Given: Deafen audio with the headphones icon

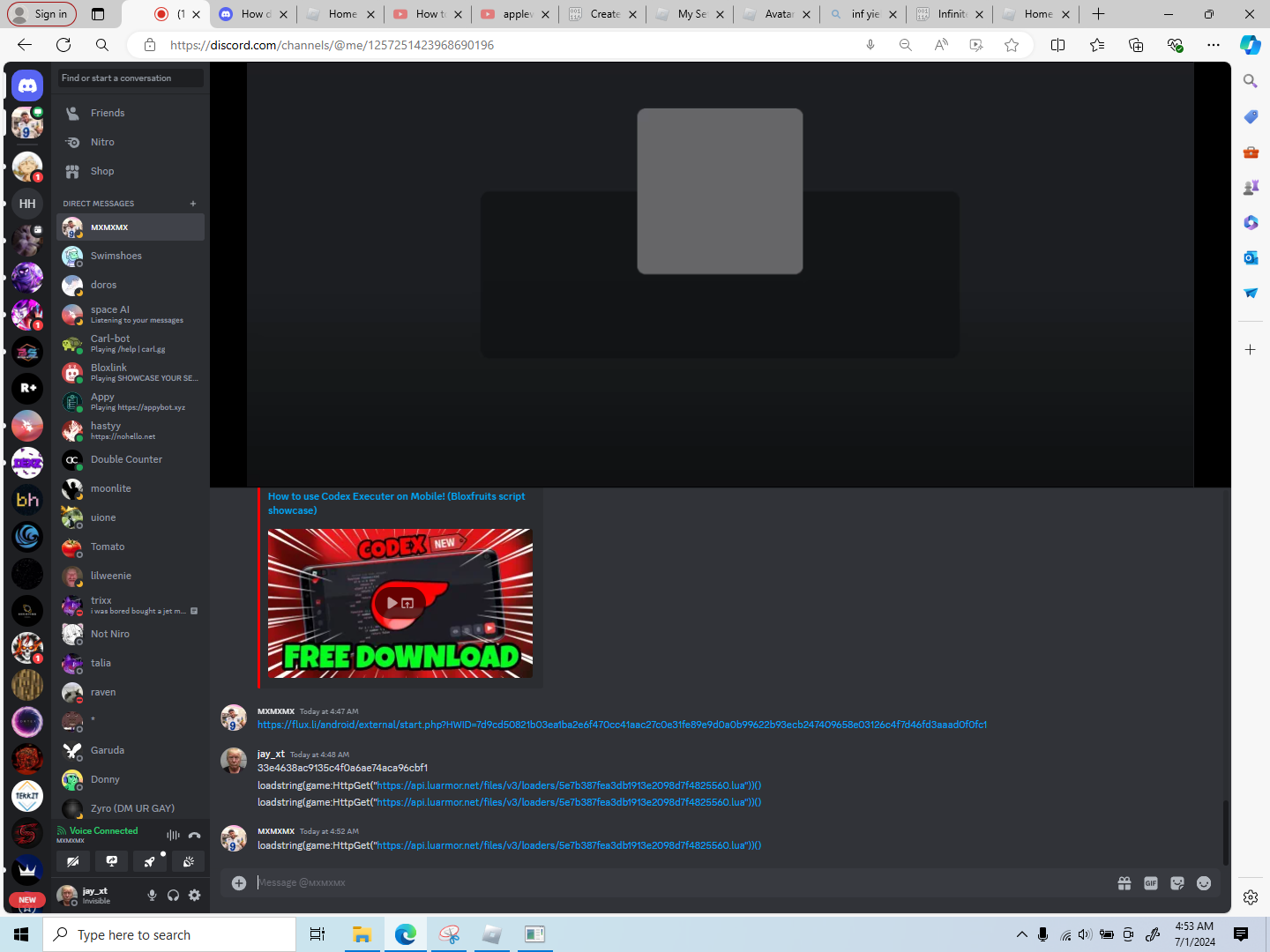Looking at the screenshot, I should tap(173, 896).
